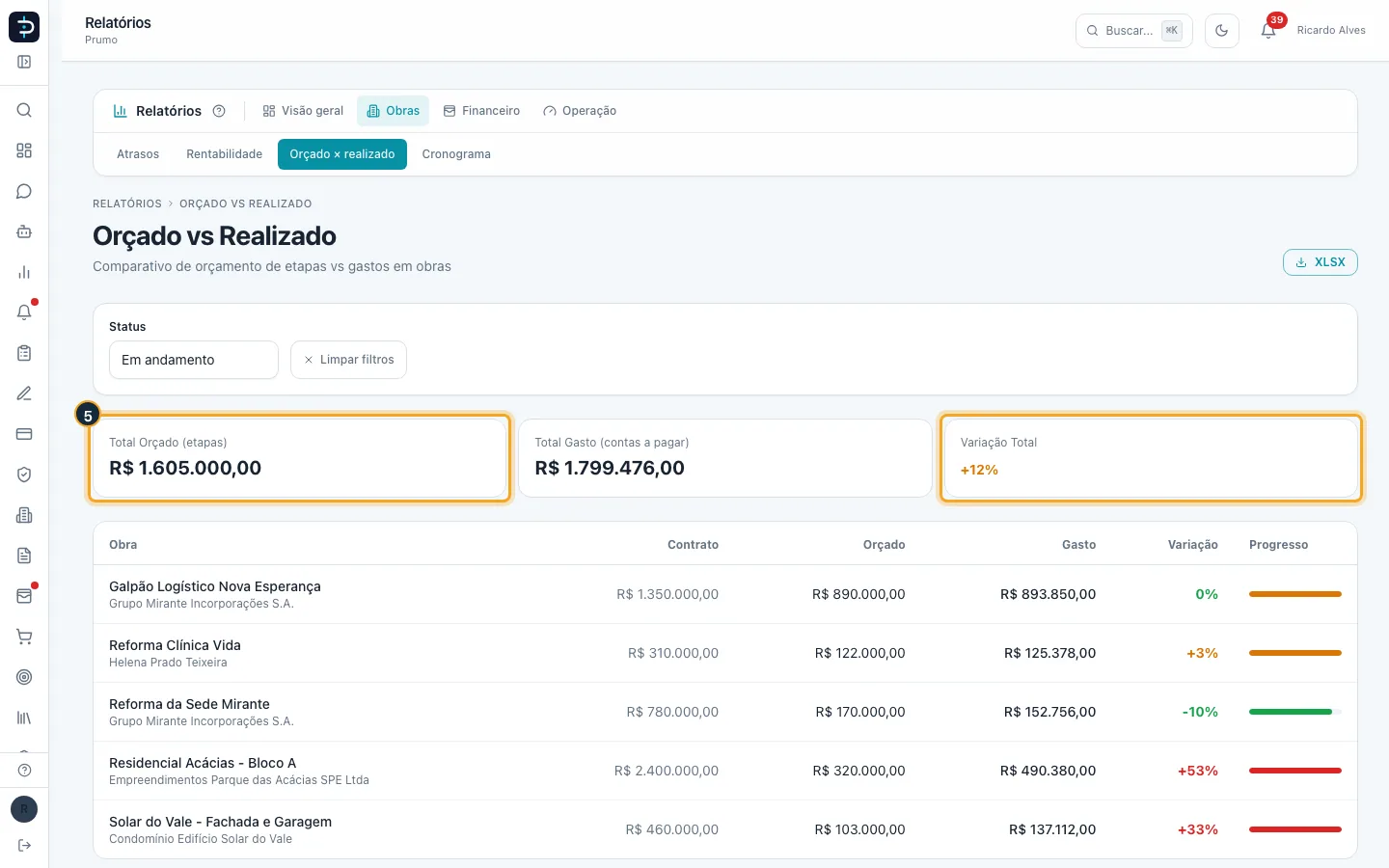This screenshot has width=1389, height=868.
Task: Open the Status dropdown showing Em andamento
Action: coord(194,360)
